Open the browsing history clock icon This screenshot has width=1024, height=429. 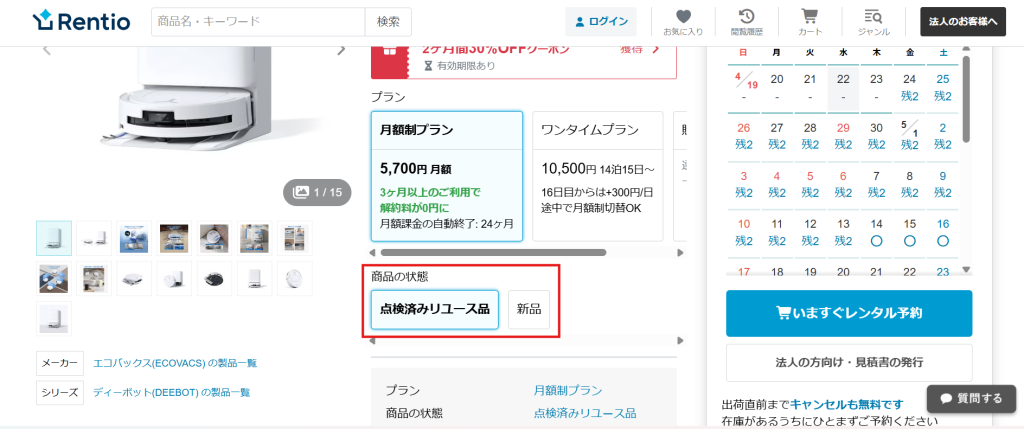click(746, 16)
